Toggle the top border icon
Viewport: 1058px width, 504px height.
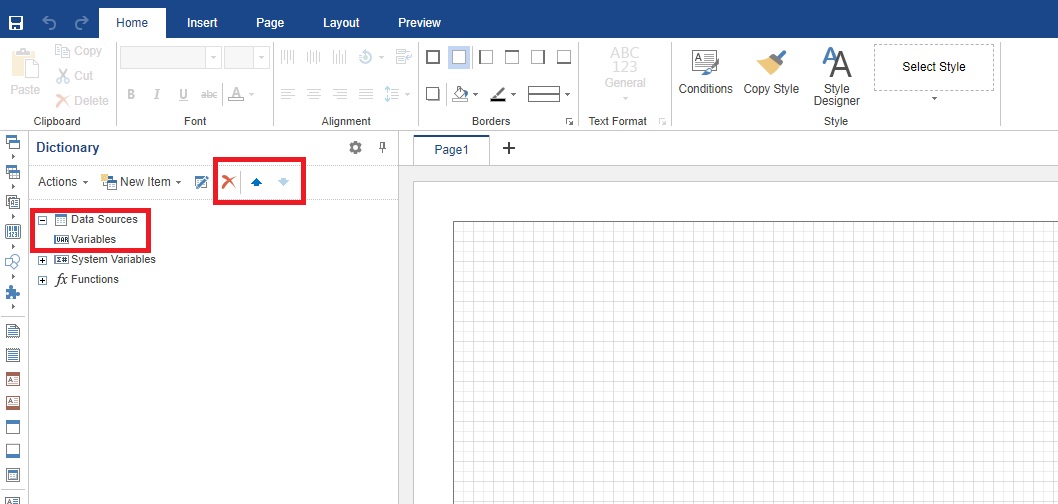click(511, 57)
